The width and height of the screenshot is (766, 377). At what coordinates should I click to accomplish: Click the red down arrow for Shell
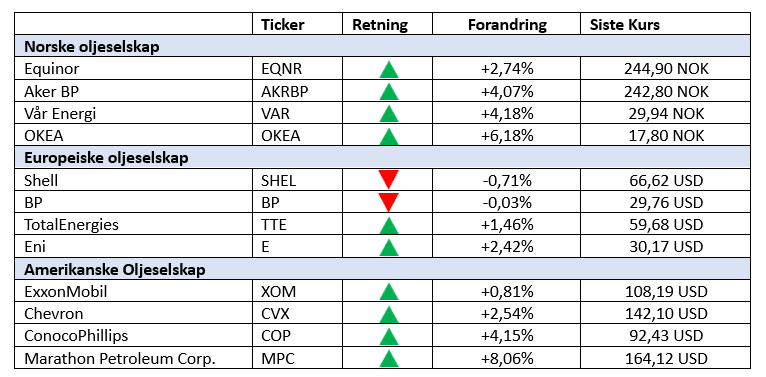pos(389,180)
